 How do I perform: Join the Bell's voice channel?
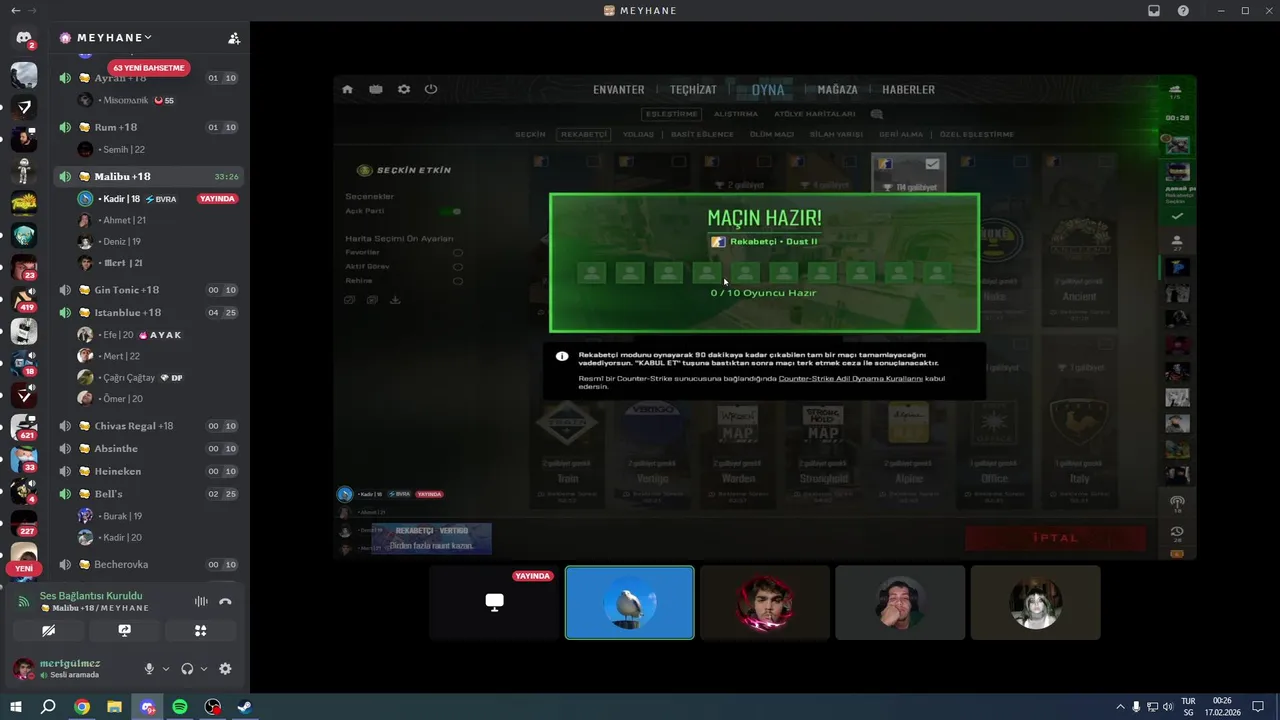coord(150,494)
